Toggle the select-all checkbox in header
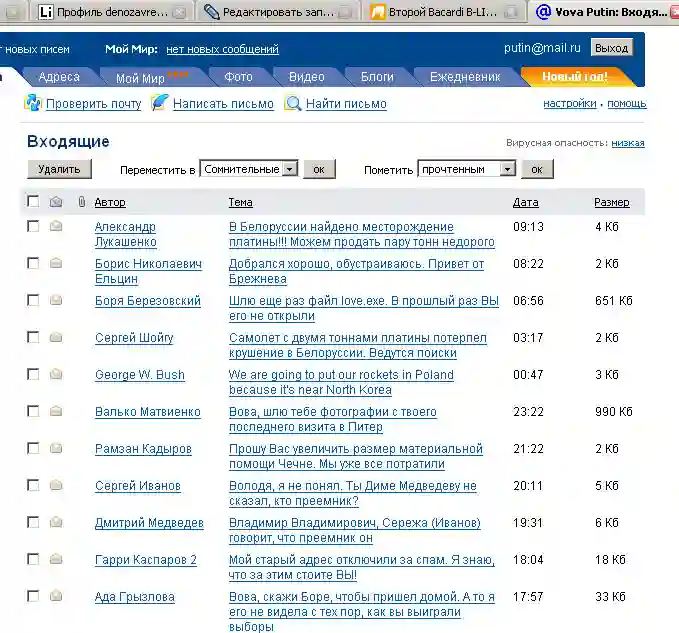The height and width of the screenshot is (633, 679). [x=33, y=201]
